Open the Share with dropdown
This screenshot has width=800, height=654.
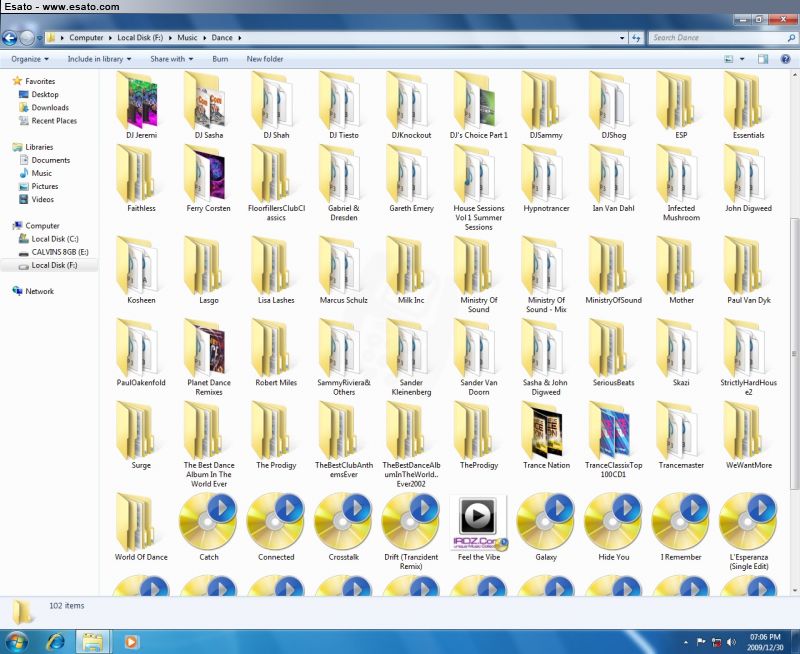[171, 59]
